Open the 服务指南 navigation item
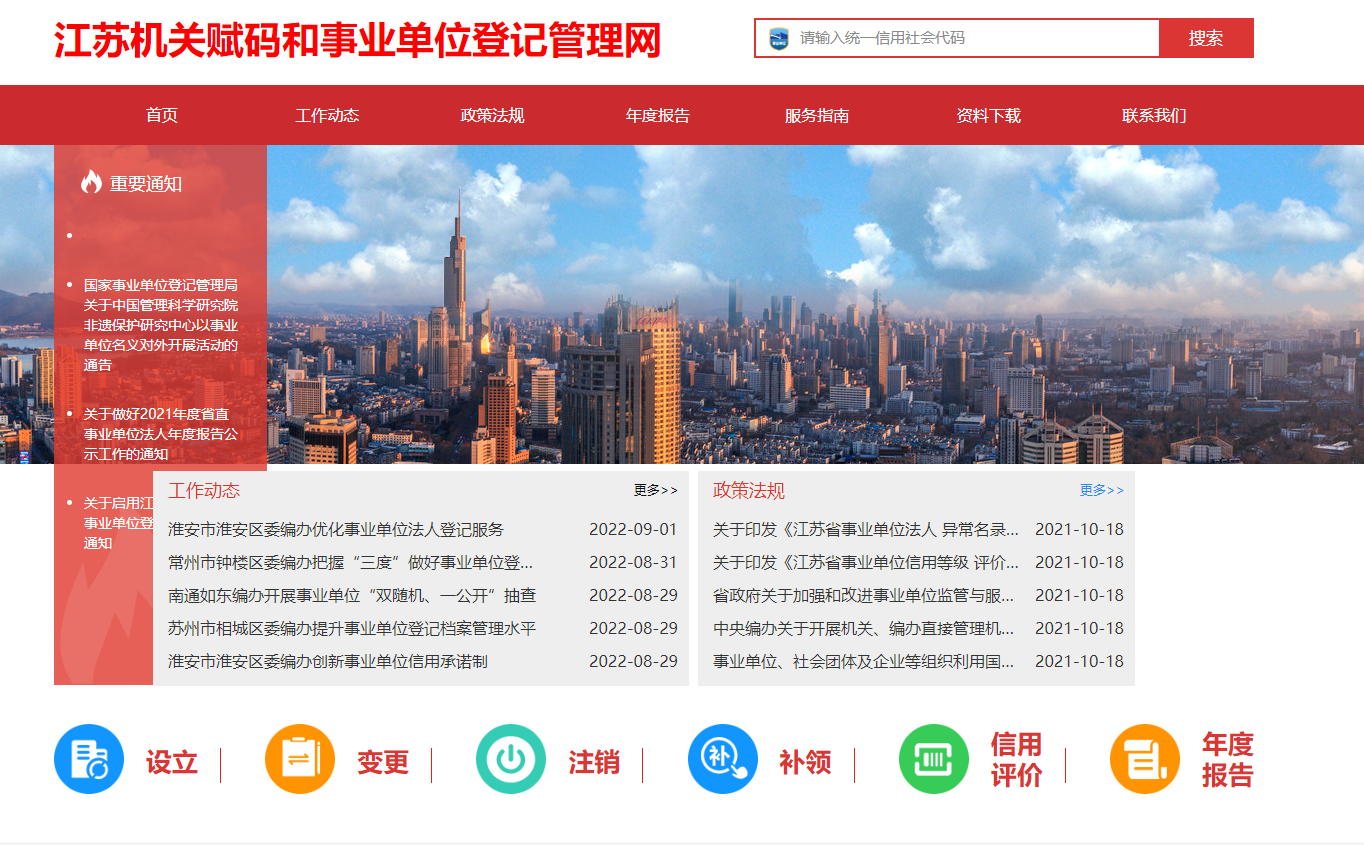Image resolution: width=1364 pixels, height=845 pixels. pyautogui.click(x=817, y=115)
